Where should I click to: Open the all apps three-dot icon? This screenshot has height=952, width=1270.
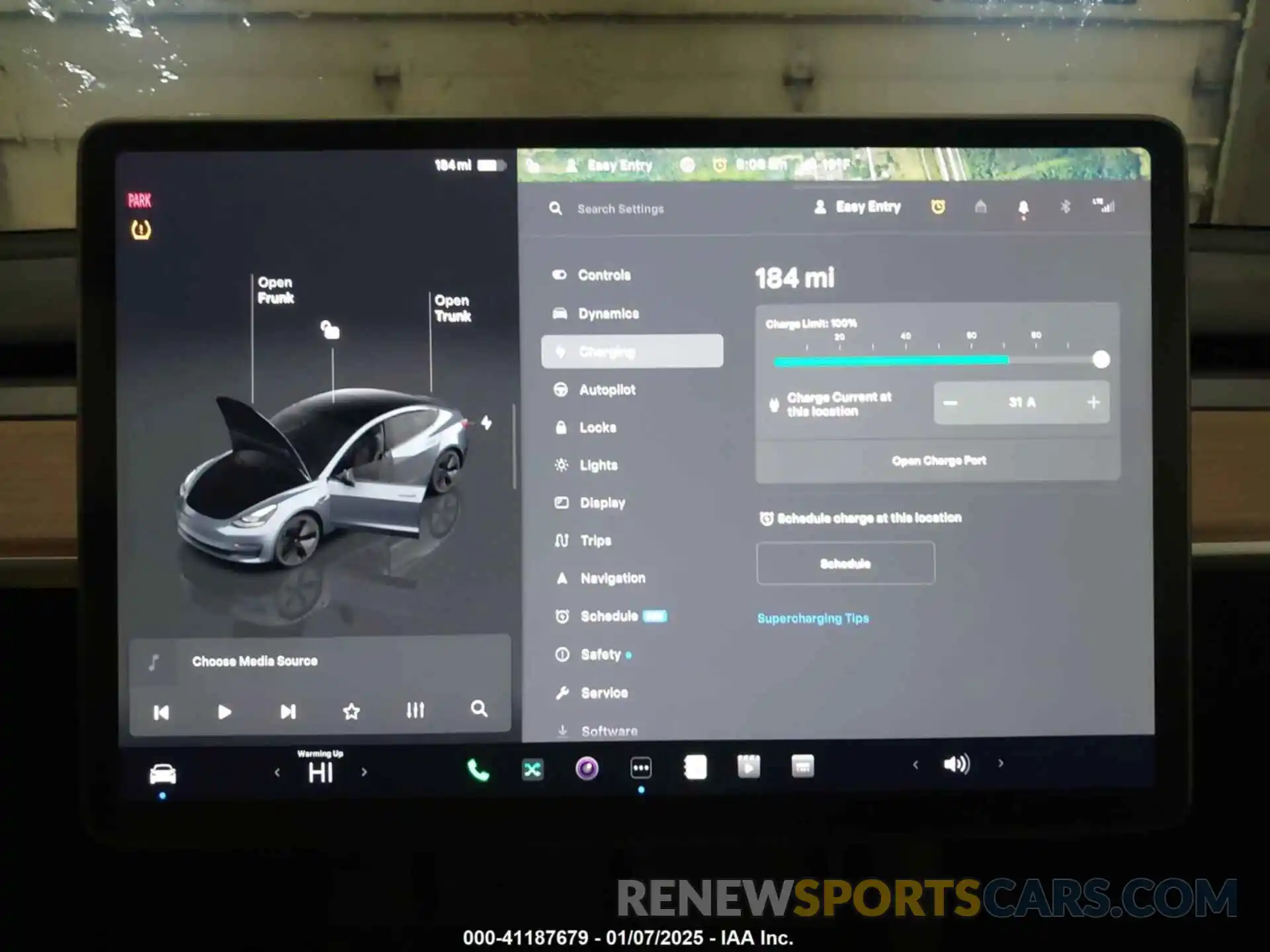[641, 768]
